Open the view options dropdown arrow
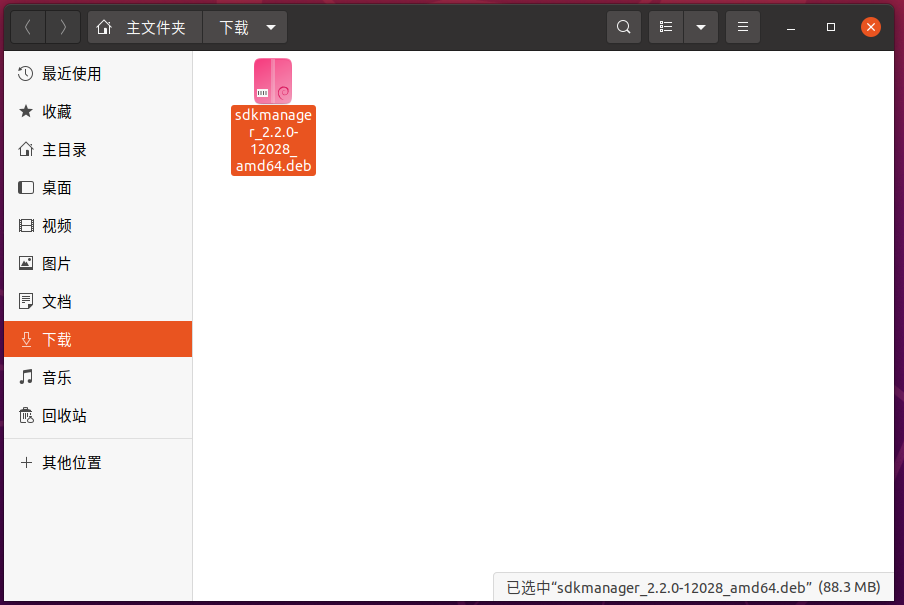Viewport: 904px width, 605px height. (x=701, y=27)
